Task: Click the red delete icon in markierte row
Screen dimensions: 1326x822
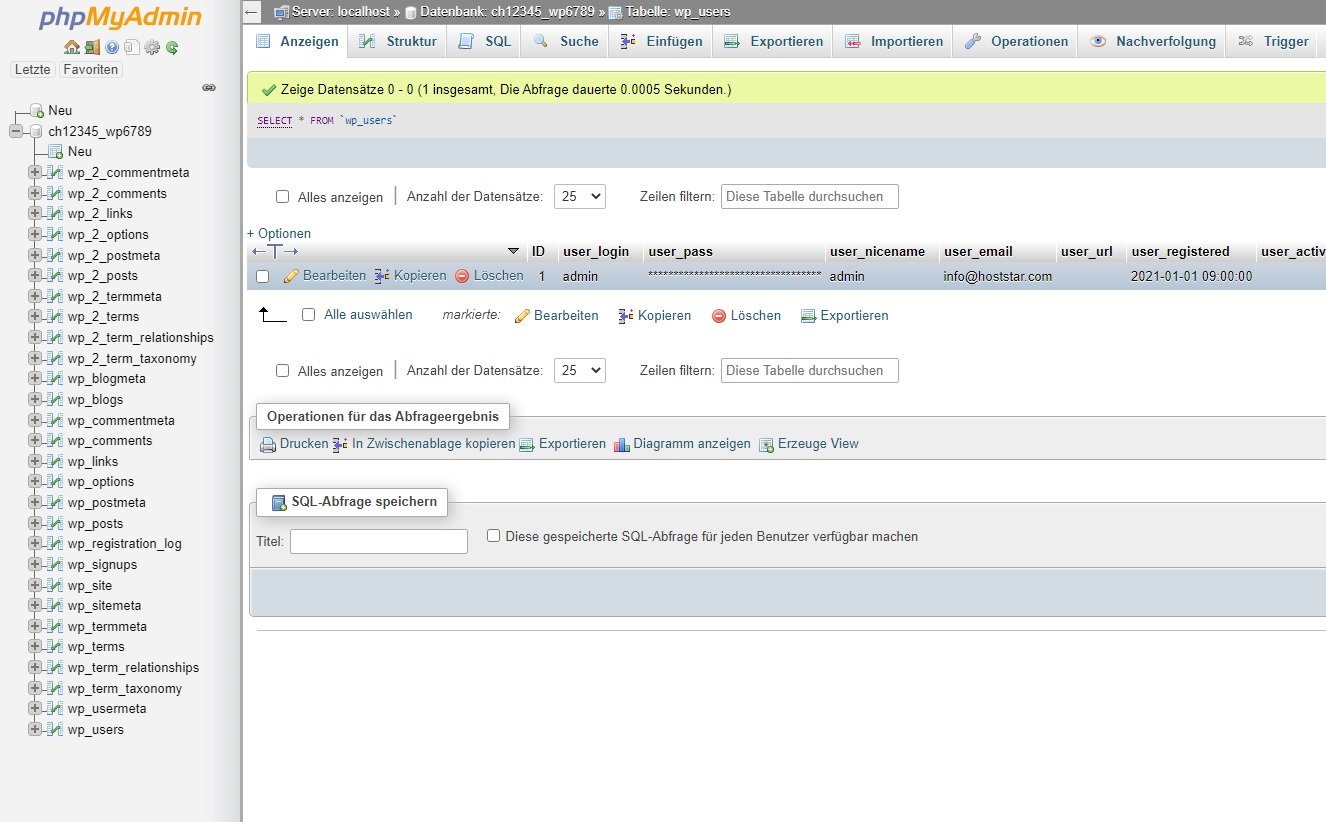Action: pyautogui.click(x=719, y=316)
